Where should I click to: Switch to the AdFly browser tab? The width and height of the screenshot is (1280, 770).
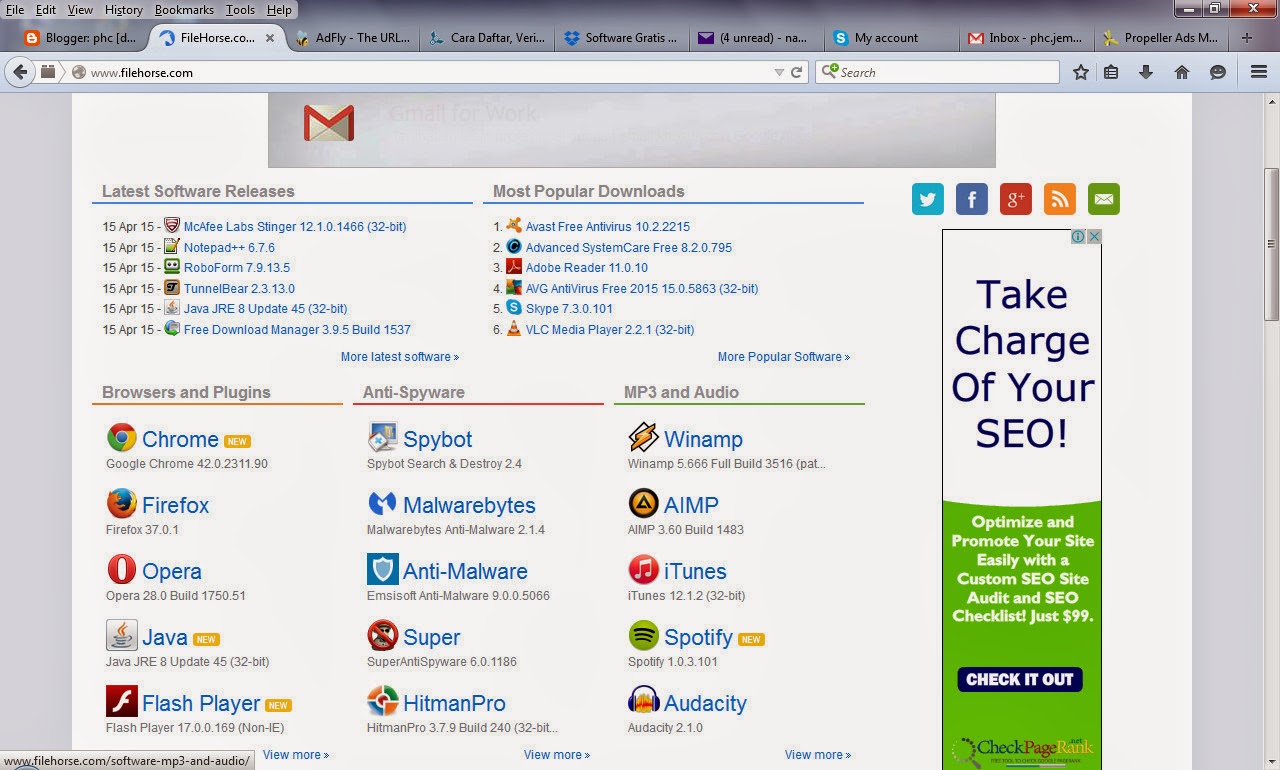pyautogui.click(x=355, y=37)
